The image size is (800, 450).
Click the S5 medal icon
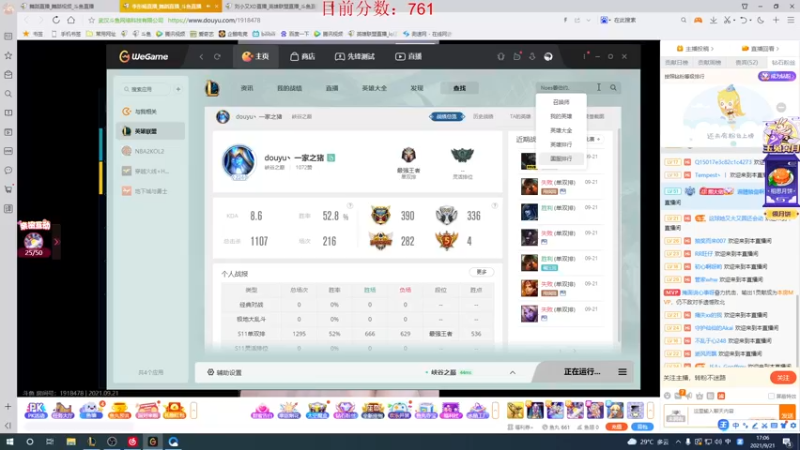coord(446,240)
